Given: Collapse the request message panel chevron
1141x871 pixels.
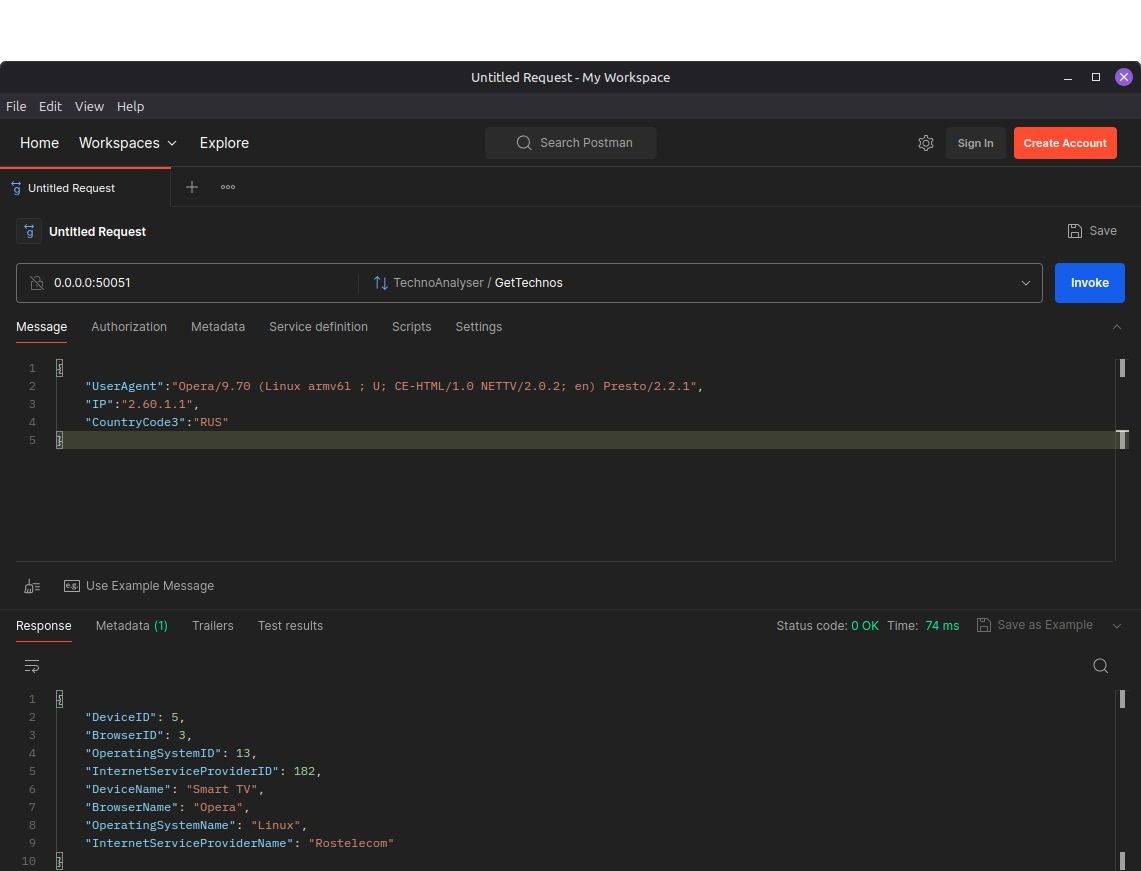Looking at the screenshot, I should [1117, 327].
